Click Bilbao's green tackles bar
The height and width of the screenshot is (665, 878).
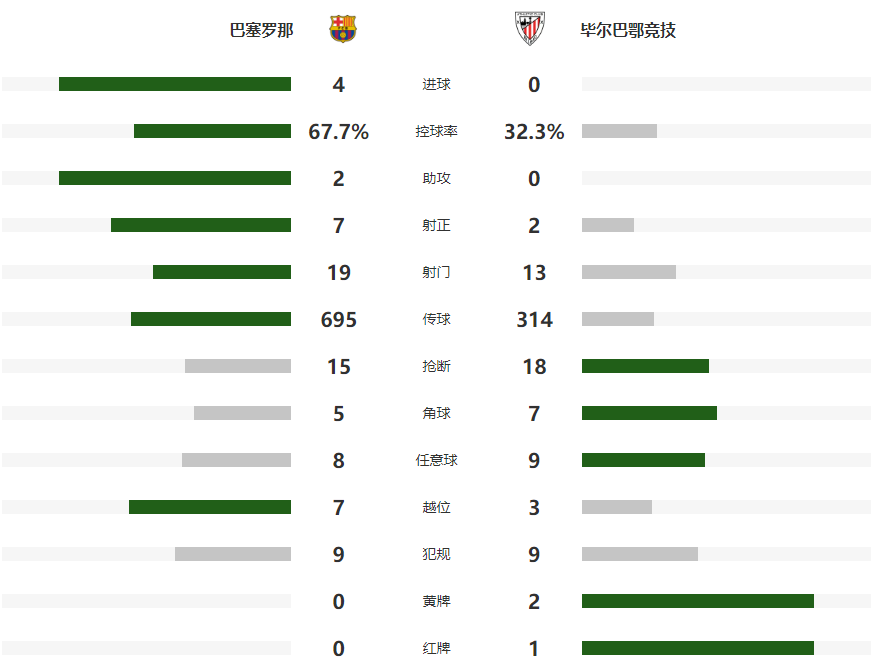click(x=645, y=366)
